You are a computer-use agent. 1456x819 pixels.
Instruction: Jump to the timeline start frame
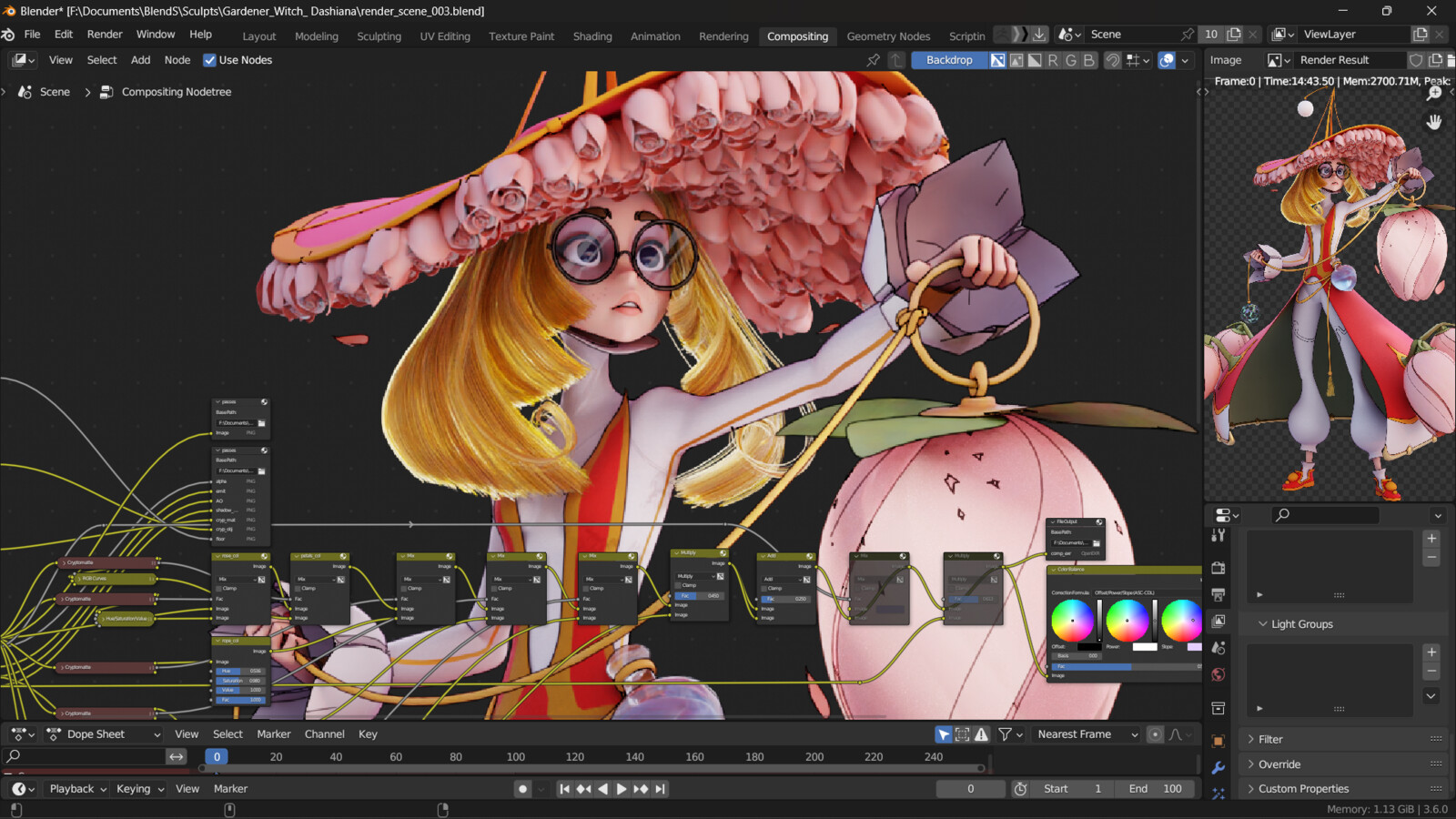[564, 789]
